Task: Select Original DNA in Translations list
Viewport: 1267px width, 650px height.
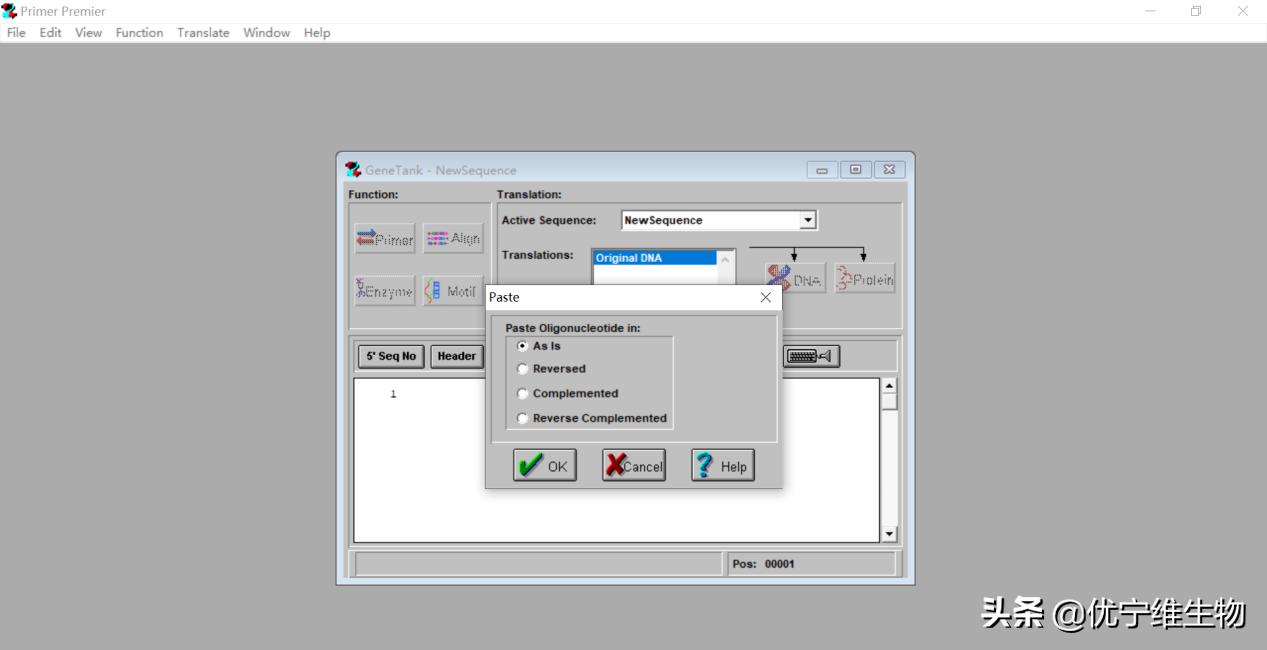Action: (x=654, y=258)
